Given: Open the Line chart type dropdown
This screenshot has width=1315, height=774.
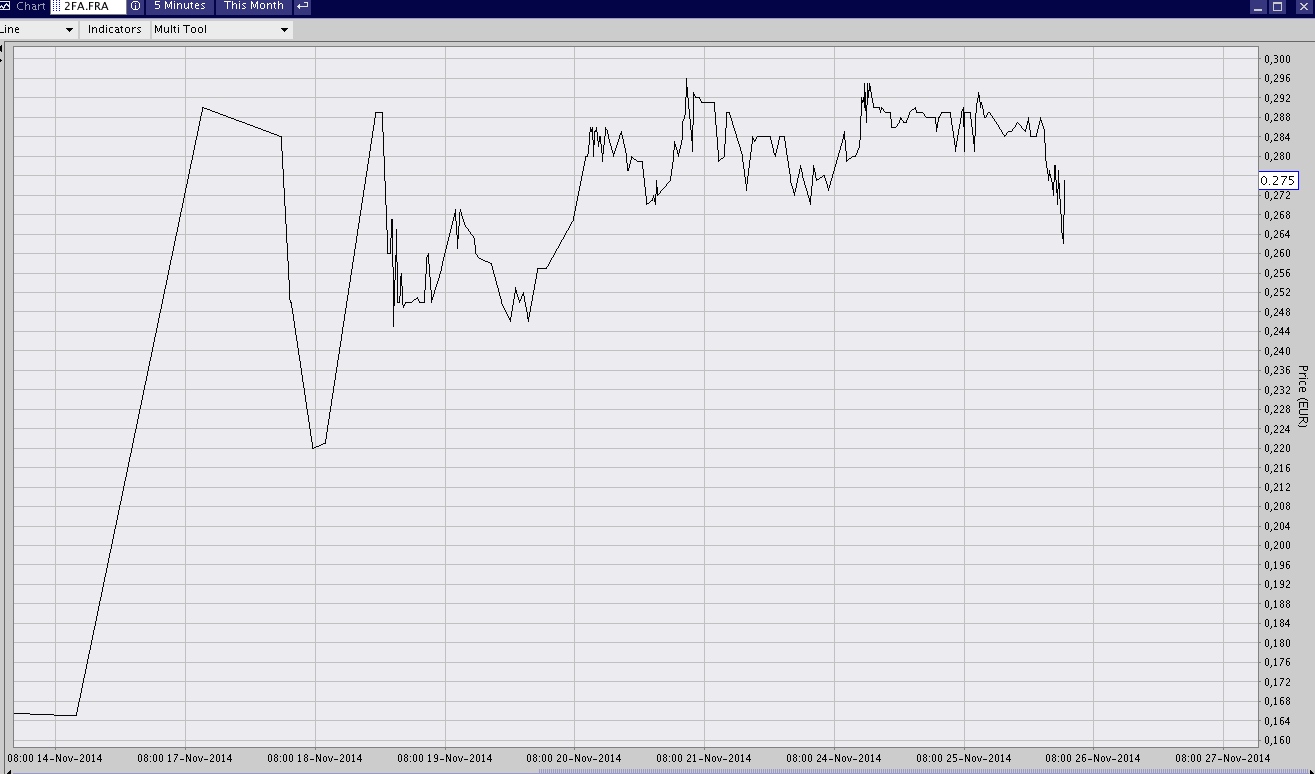Looking at the screenshot, I should (x=38, y=30).
